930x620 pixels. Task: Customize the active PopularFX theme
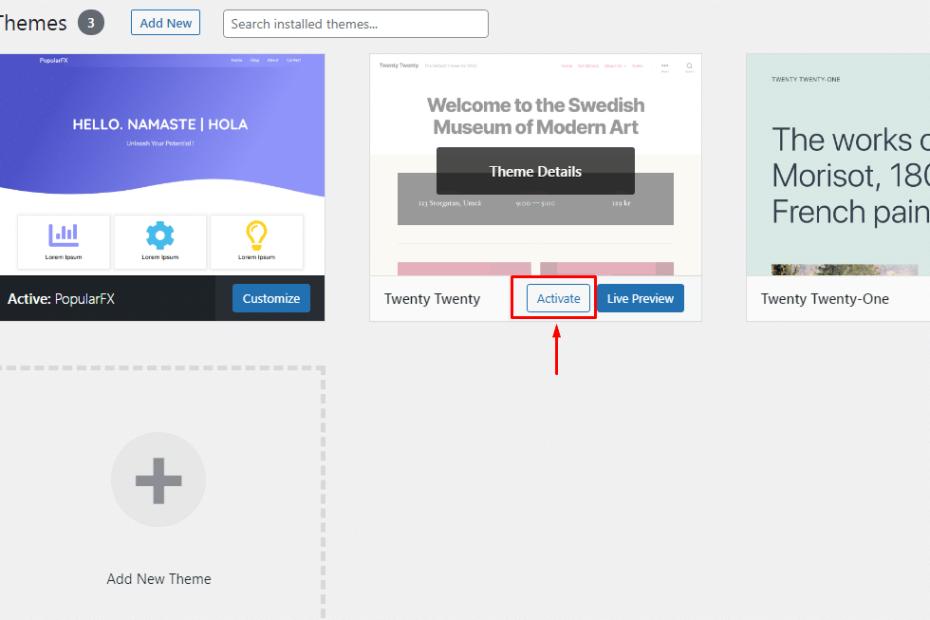tap(271, 298)
